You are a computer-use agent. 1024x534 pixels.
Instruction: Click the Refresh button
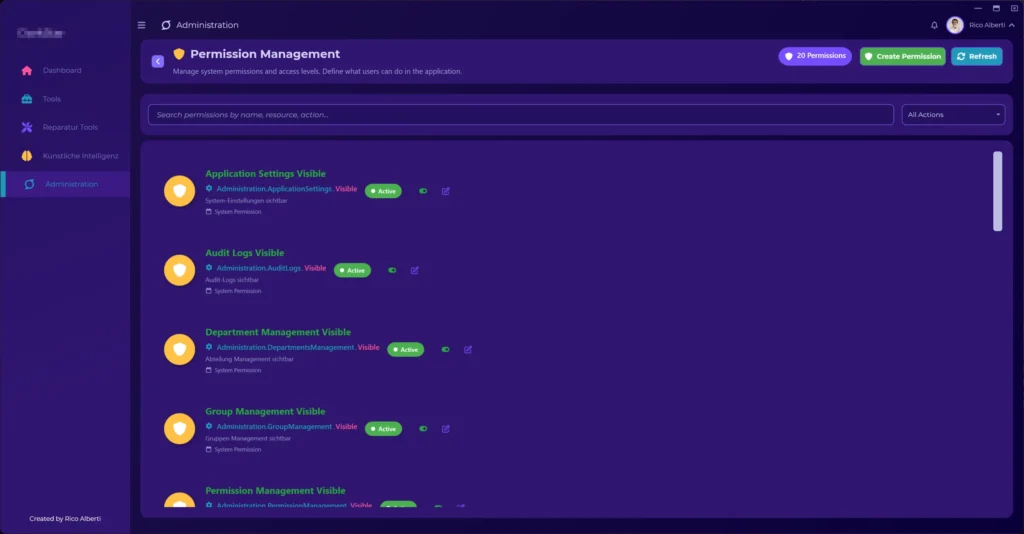coord(976,56)
